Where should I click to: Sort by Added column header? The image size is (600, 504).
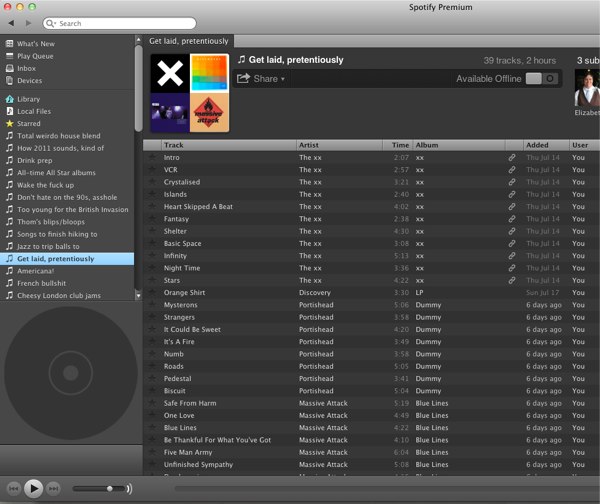[x=546, y=145]
